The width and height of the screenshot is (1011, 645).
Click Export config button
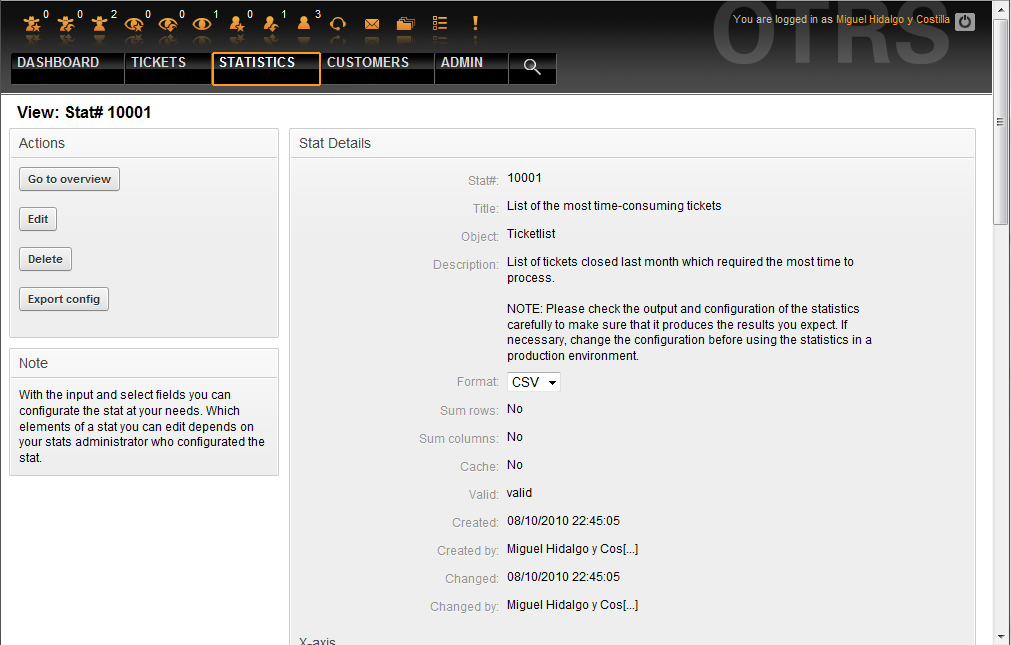coord(64,299)
